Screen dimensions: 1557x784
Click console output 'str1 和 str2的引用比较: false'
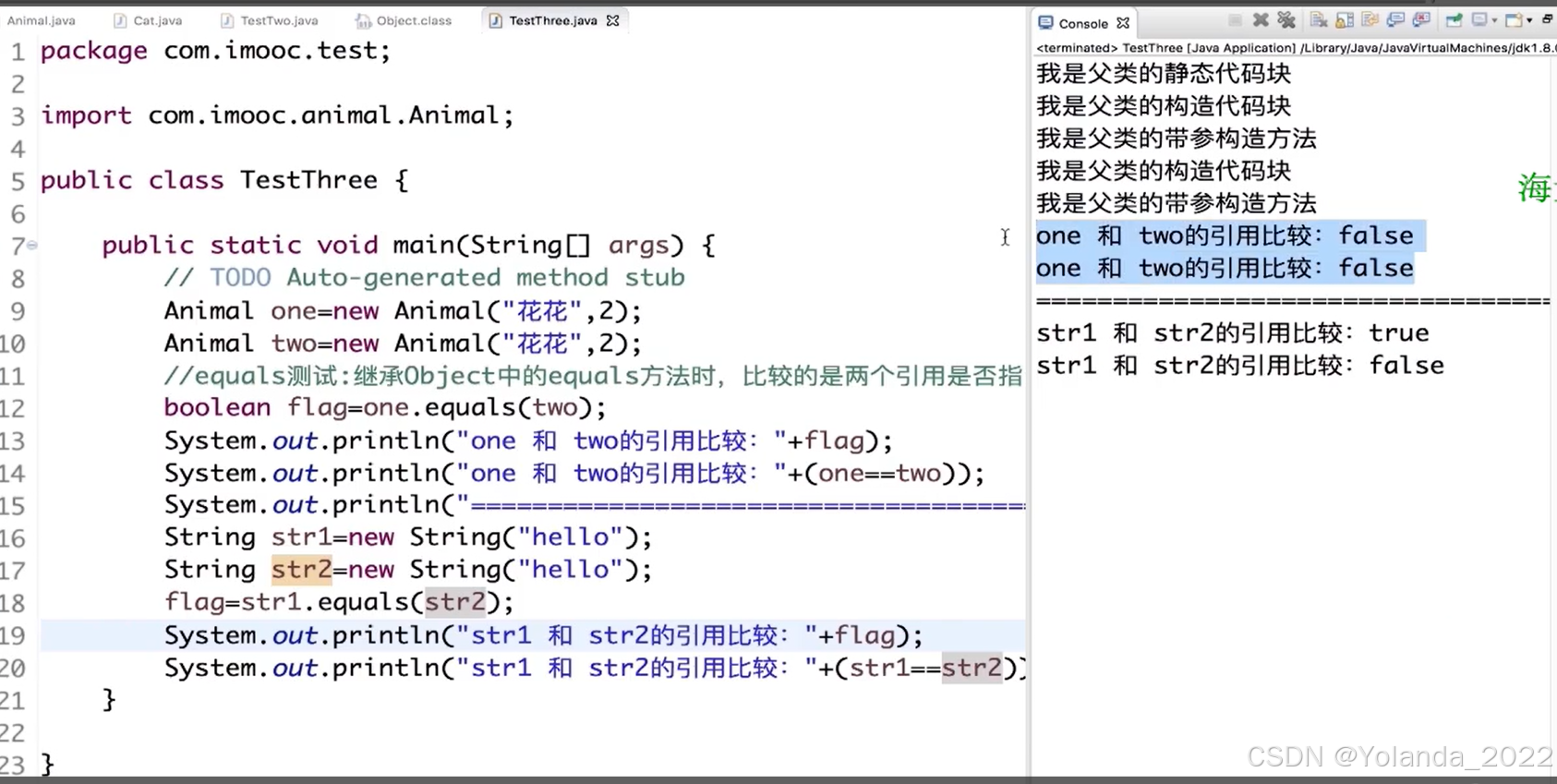[1240, 366]
